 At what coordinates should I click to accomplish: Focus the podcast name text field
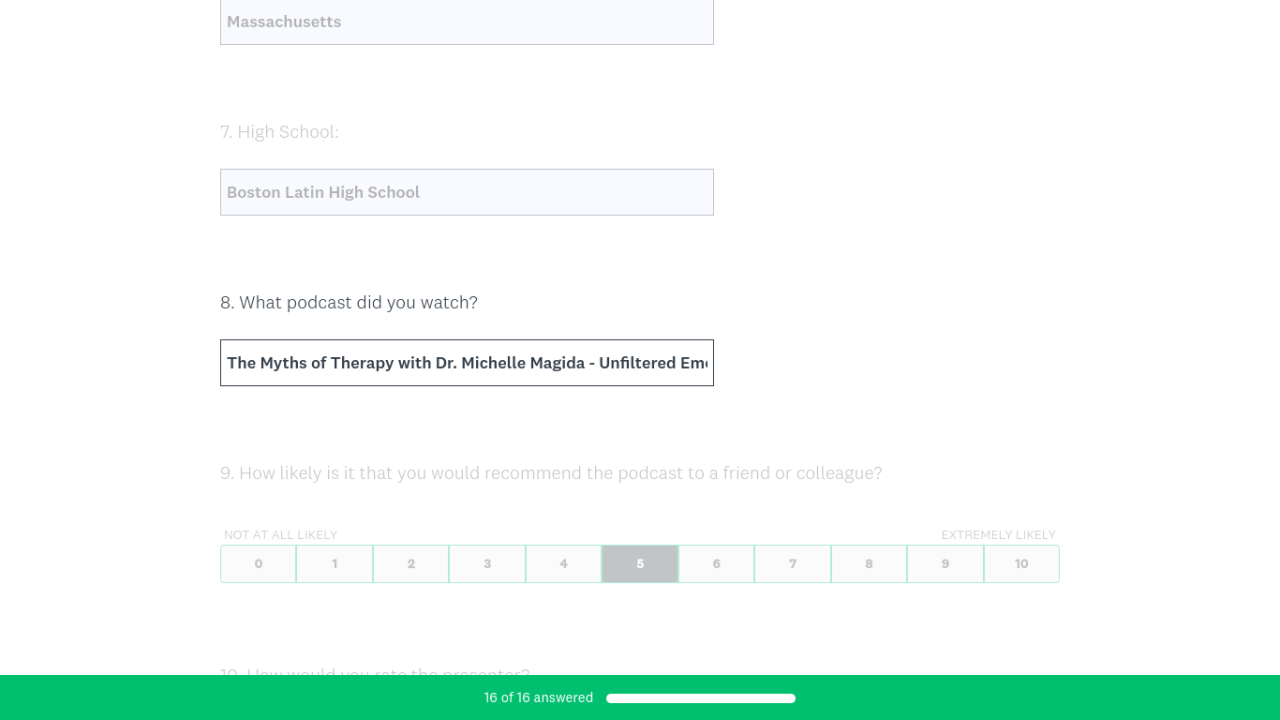point(466,363)
